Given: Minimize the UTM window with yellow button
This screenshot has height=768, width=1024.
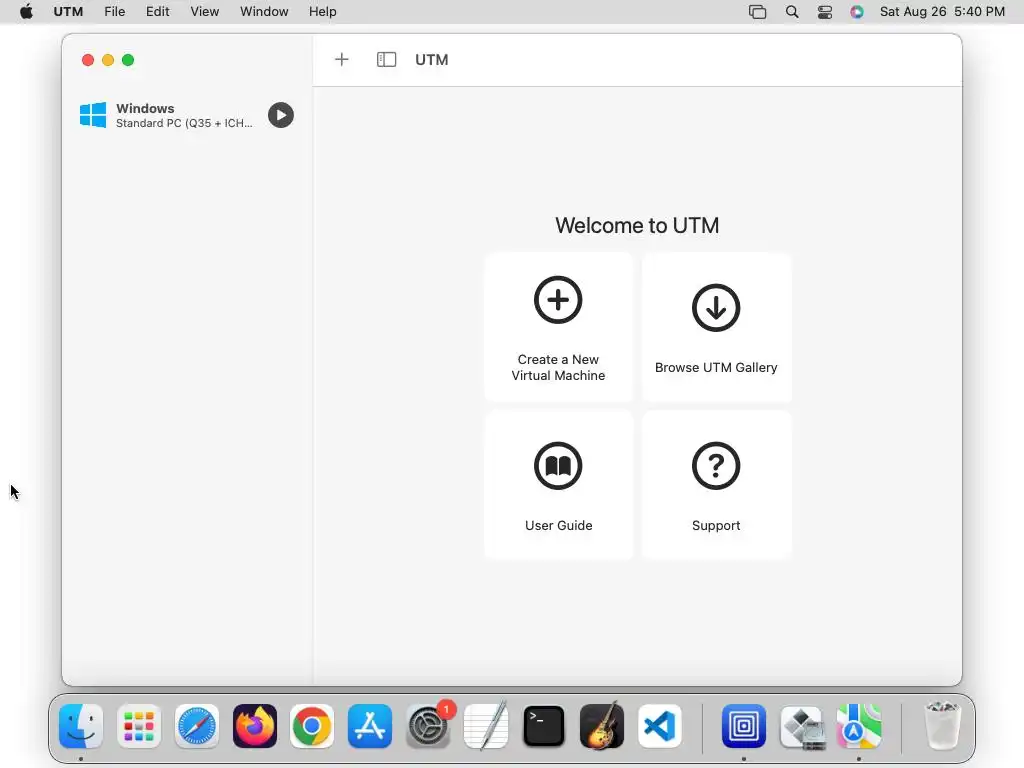Looking at the screenshot, I should pyautogui.click(x=108, y=60).
